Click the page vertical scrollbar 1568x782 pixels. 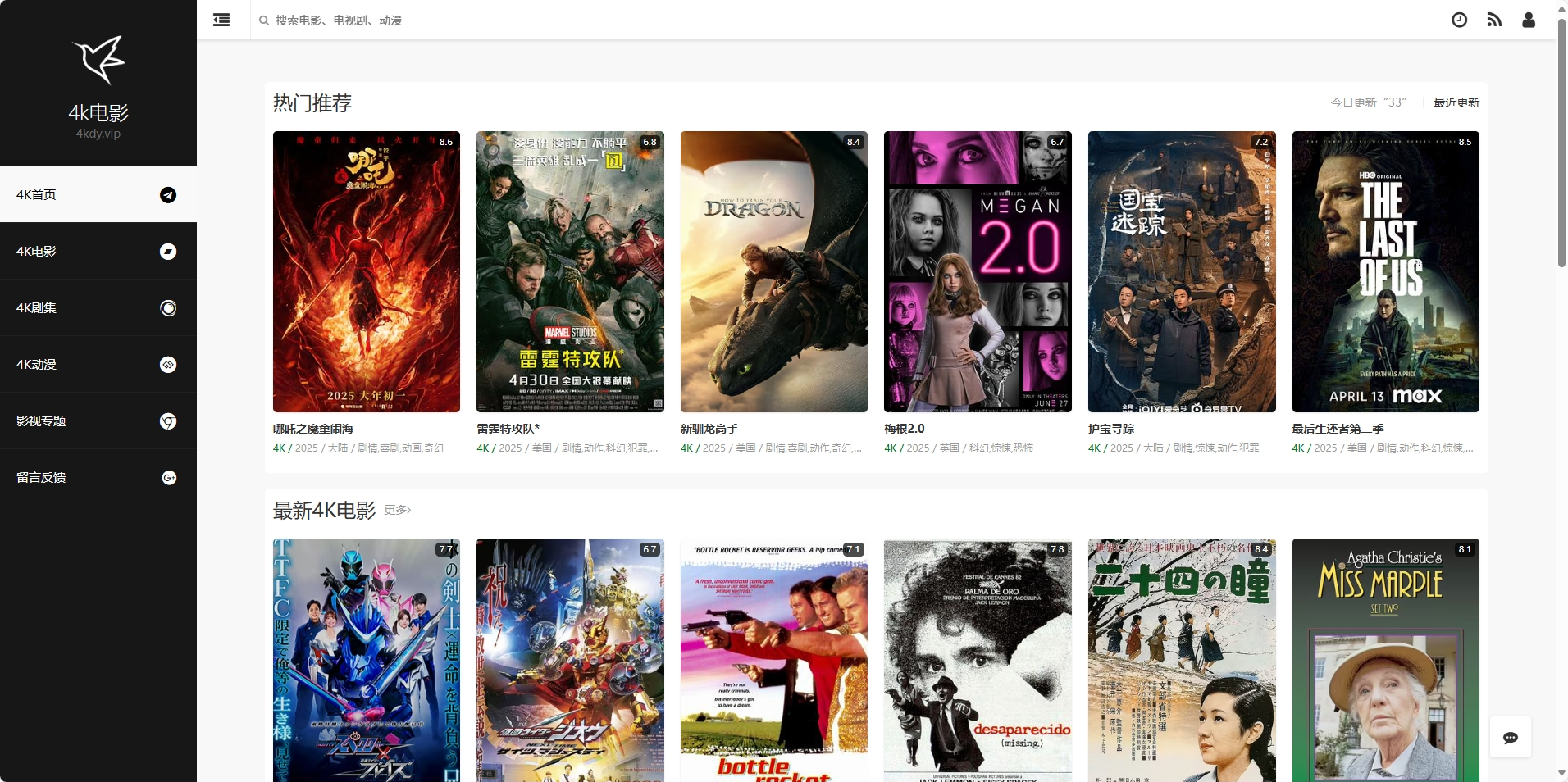point(1561,143)
